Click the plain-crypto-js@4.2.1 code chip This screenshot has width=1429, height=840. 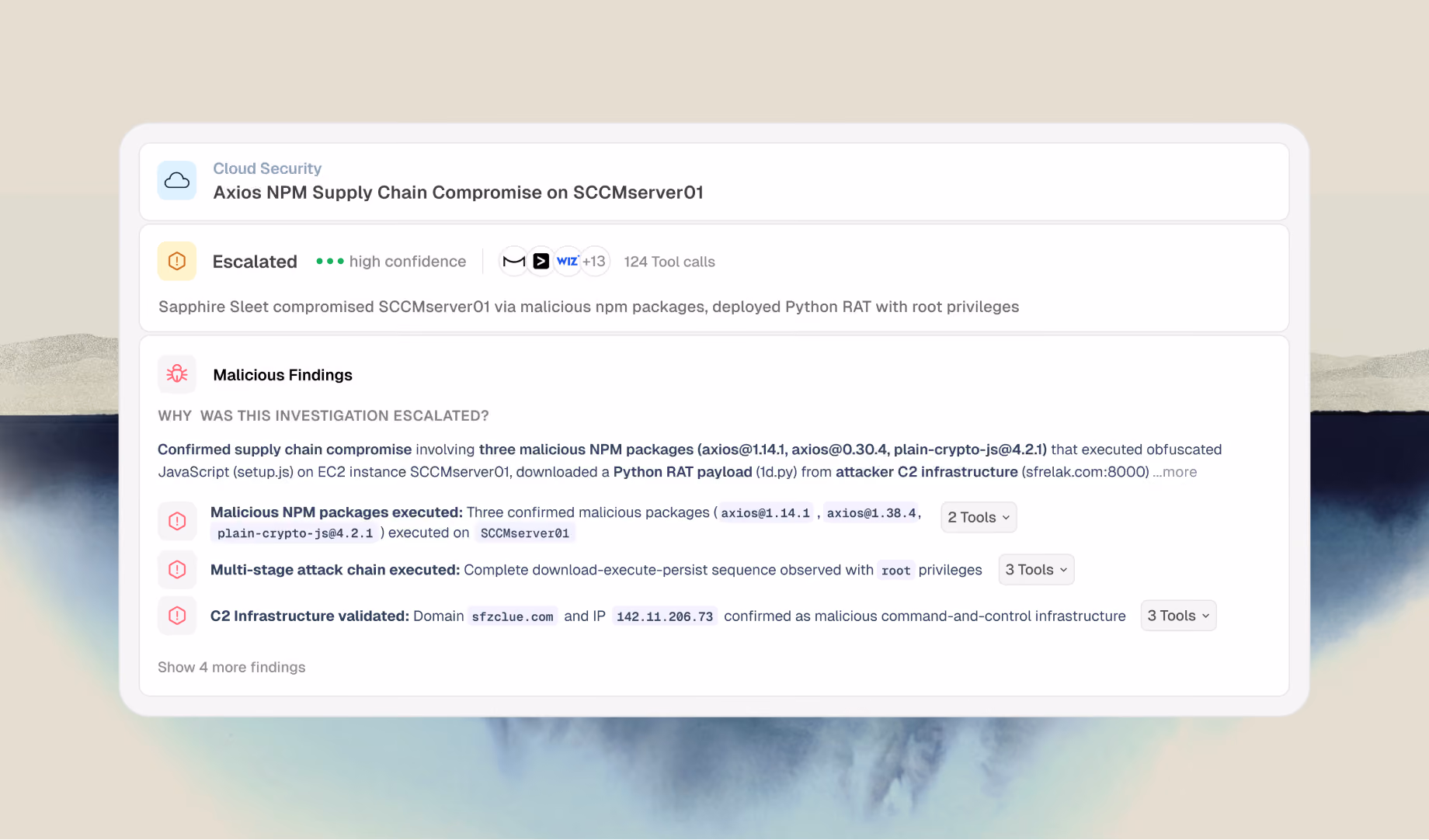(295, 533)
